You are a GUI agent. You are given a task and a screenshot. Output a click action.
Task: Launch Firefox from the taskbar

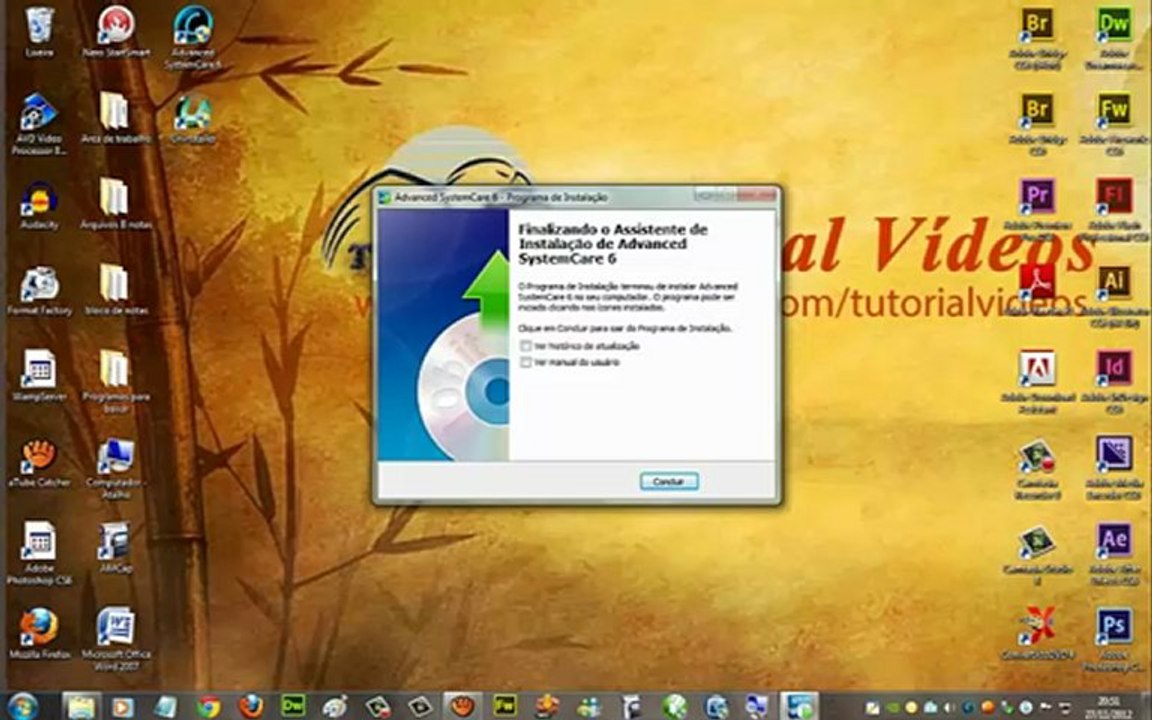pyautogui.click(x=251, y=706)
